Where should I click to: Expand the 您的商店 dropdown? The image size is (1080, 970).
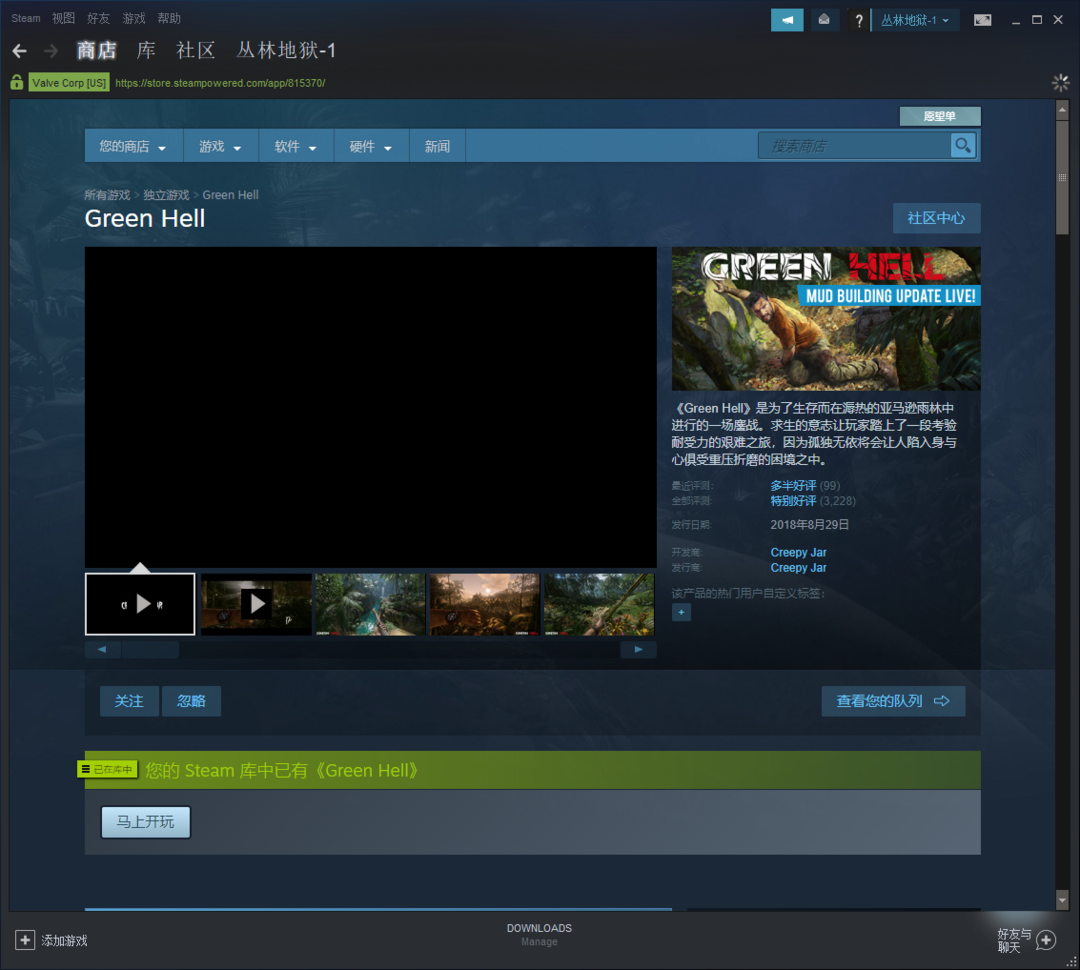[x=133, y=147]
